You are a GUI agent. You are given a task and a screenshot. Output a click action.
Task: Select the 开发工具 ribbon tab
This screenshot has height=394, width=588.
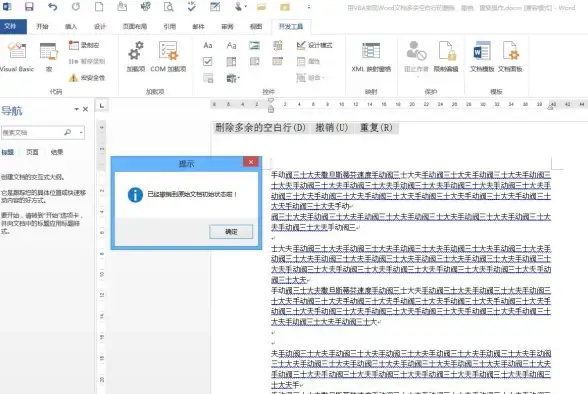(291, 27)
